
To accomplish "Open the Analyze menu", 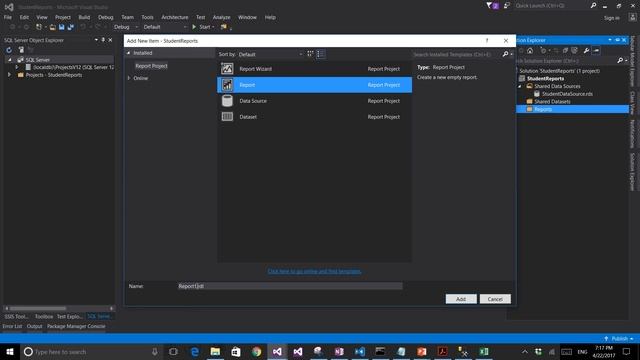I will coord(222,17).
